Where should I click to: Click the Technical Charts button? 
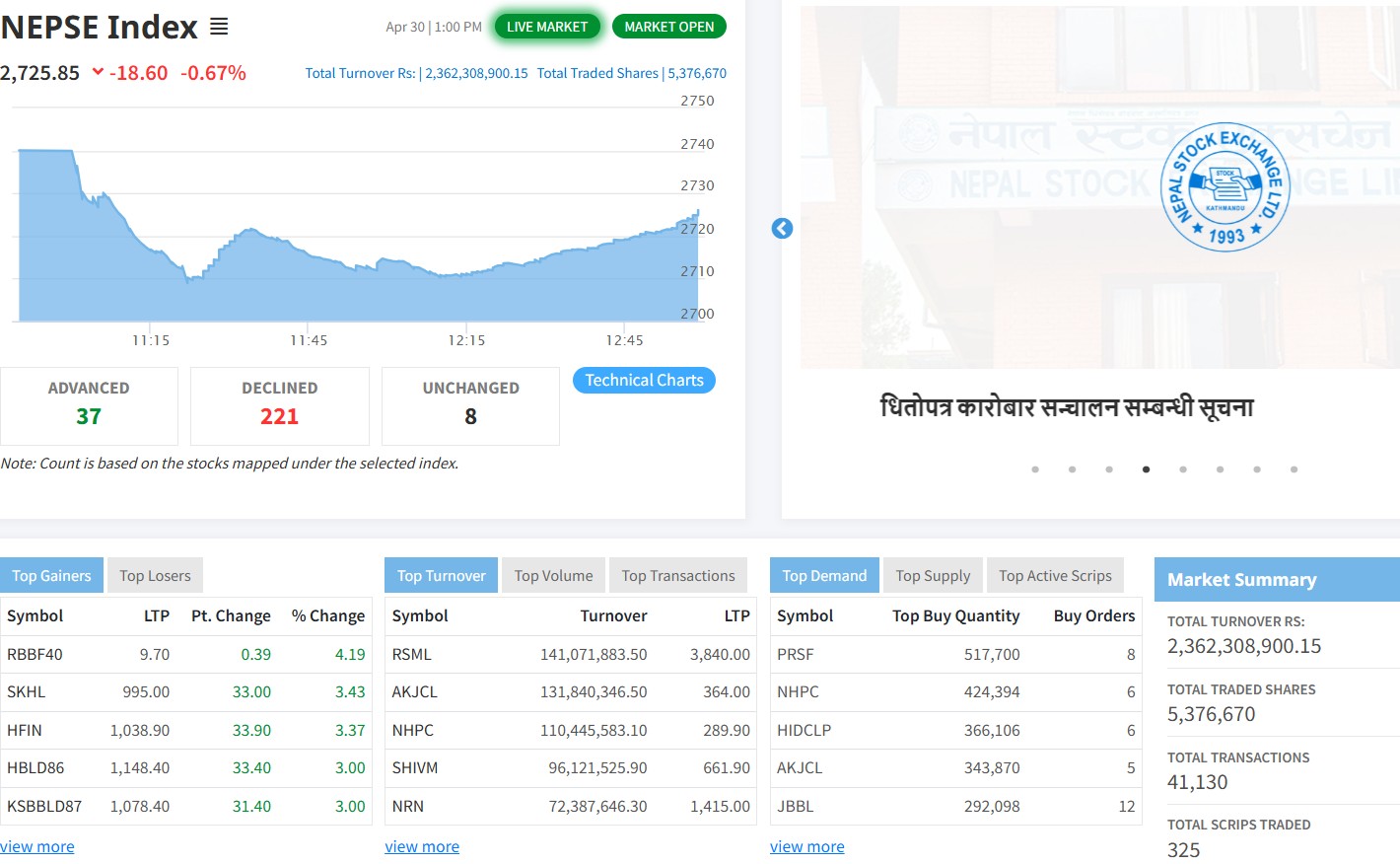(644, 381)
